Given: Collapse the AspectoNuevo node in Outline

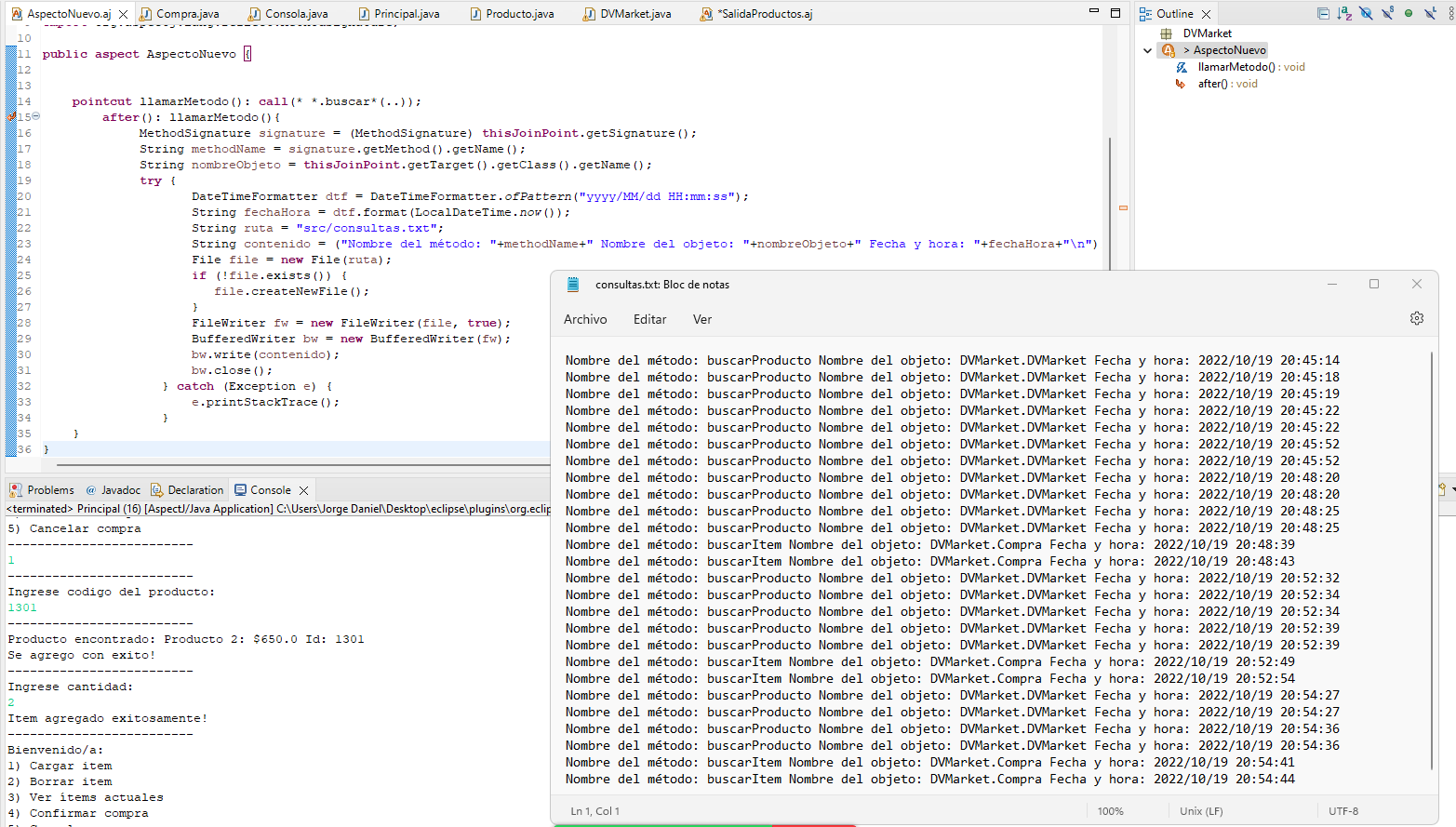Looking at the screenshot, I should tap(1147, 49).
